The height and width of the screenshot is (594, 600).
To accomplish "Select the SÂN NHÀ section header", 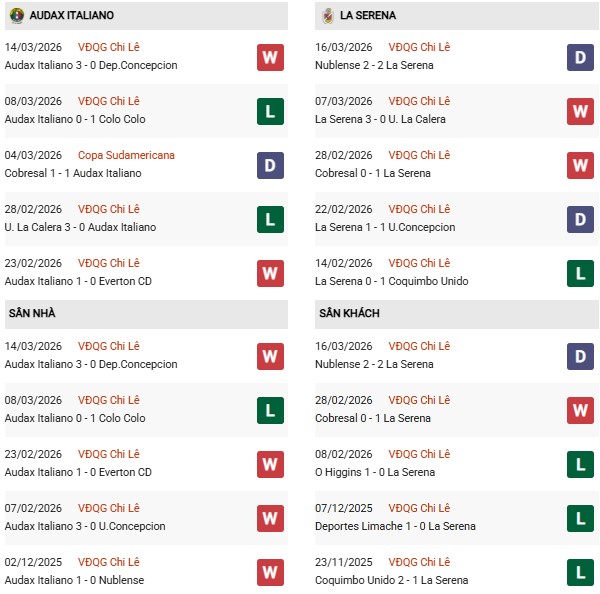I will pos(33,314).
